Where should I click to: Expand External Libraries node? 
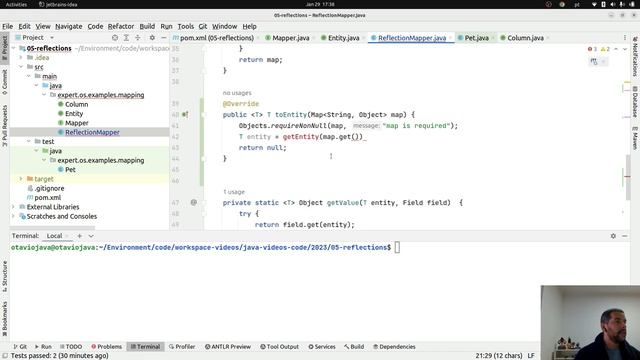13,207
